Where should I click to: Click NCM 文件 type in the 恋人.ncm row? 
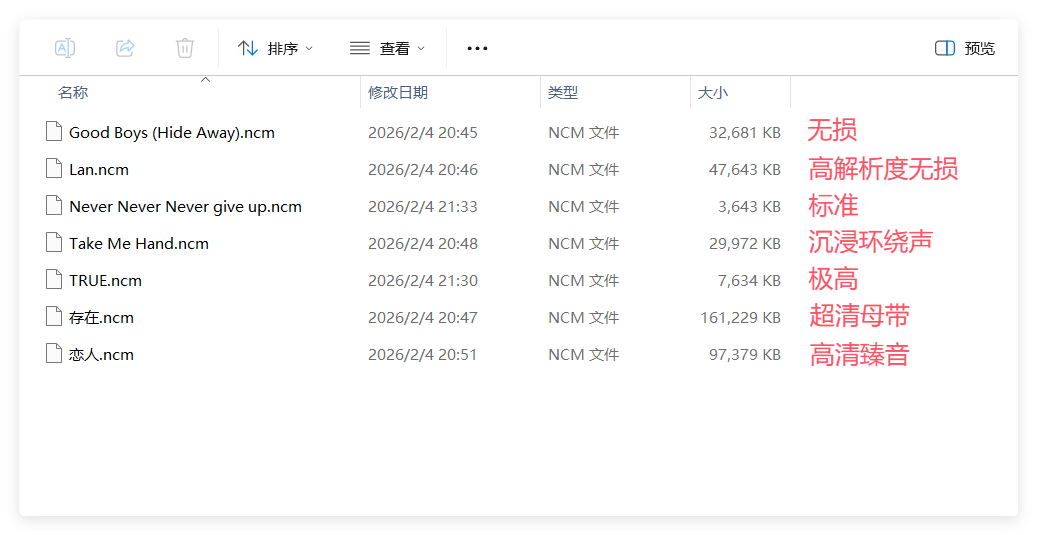pos(584,354)
